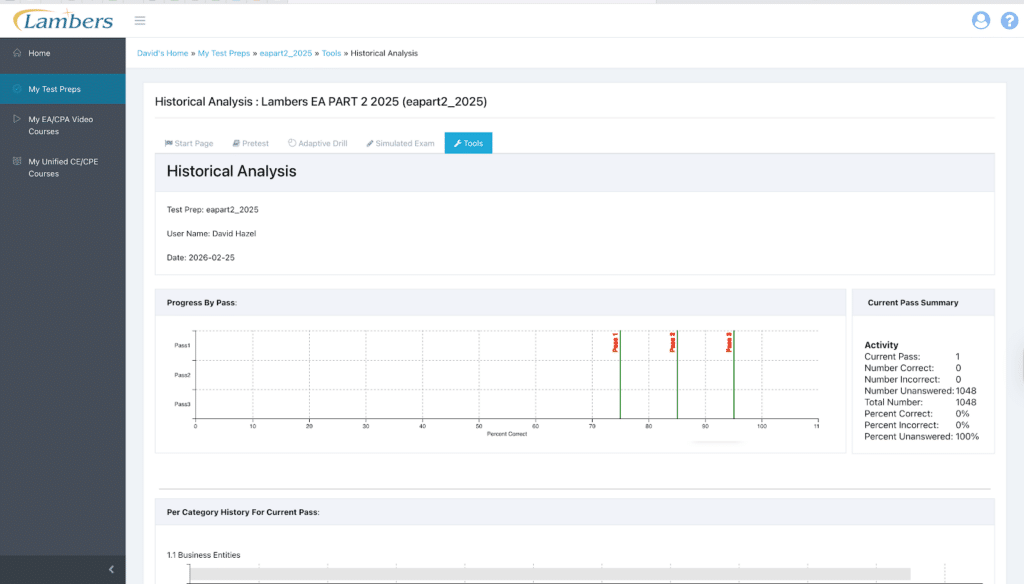The height and width of the screenshot is (584, 1024).
Task: Select the active Tools tab
Action: (468, 143)
